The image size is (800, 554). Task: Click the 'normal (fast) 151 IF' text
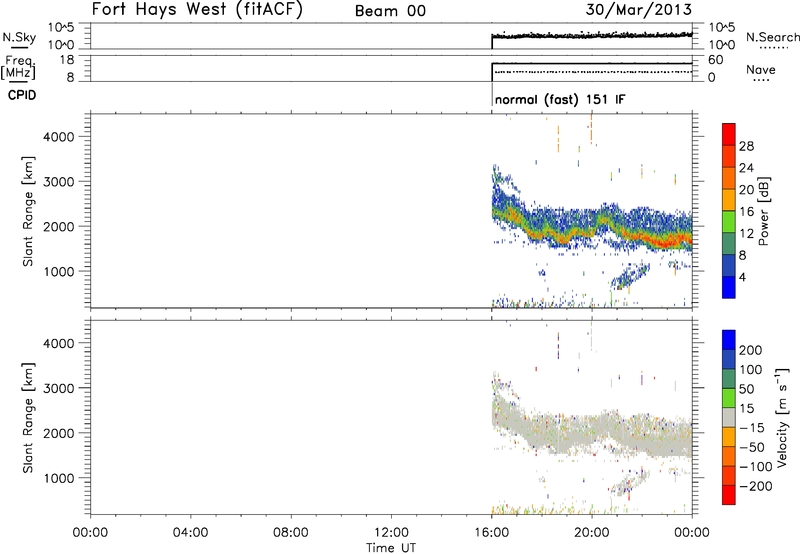point(560,99)
